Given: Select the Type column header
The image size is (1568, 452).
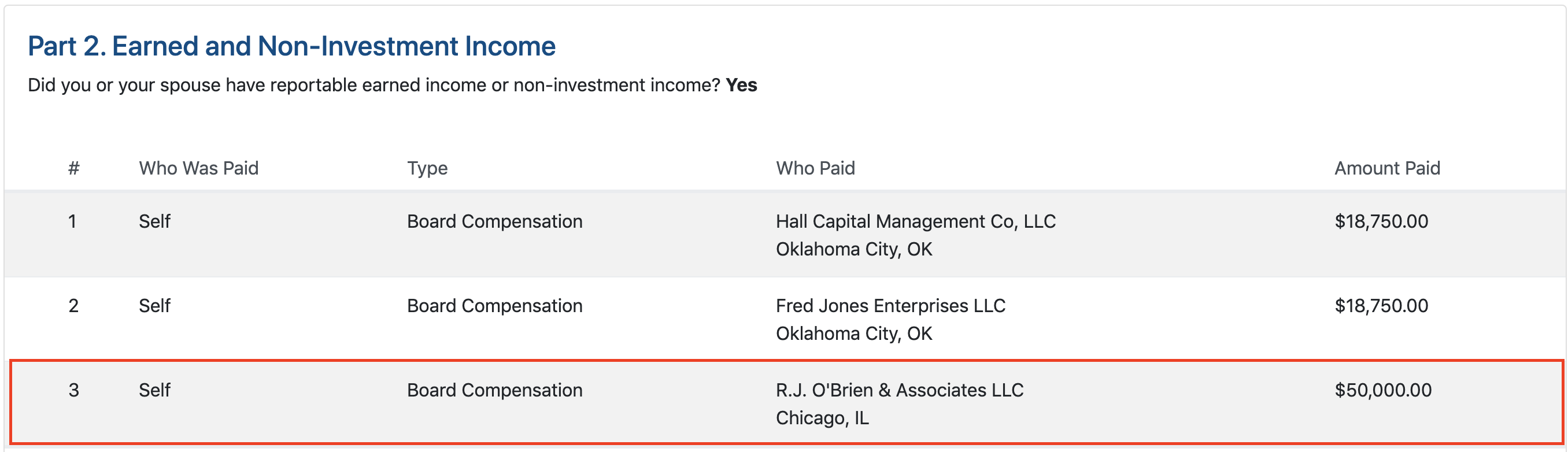Looking at the screenshot, I should click(427, 168).
